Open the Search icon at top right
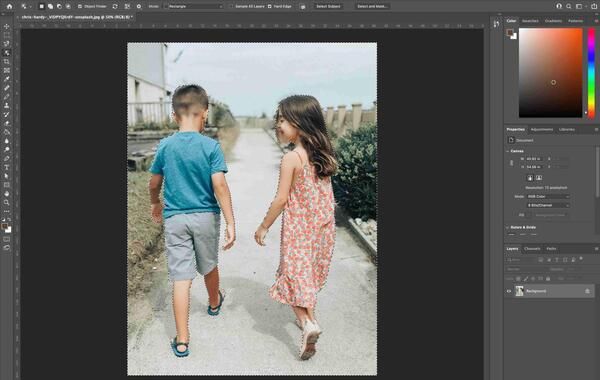This screenshot has width=600, height=380. click(569, 7)
